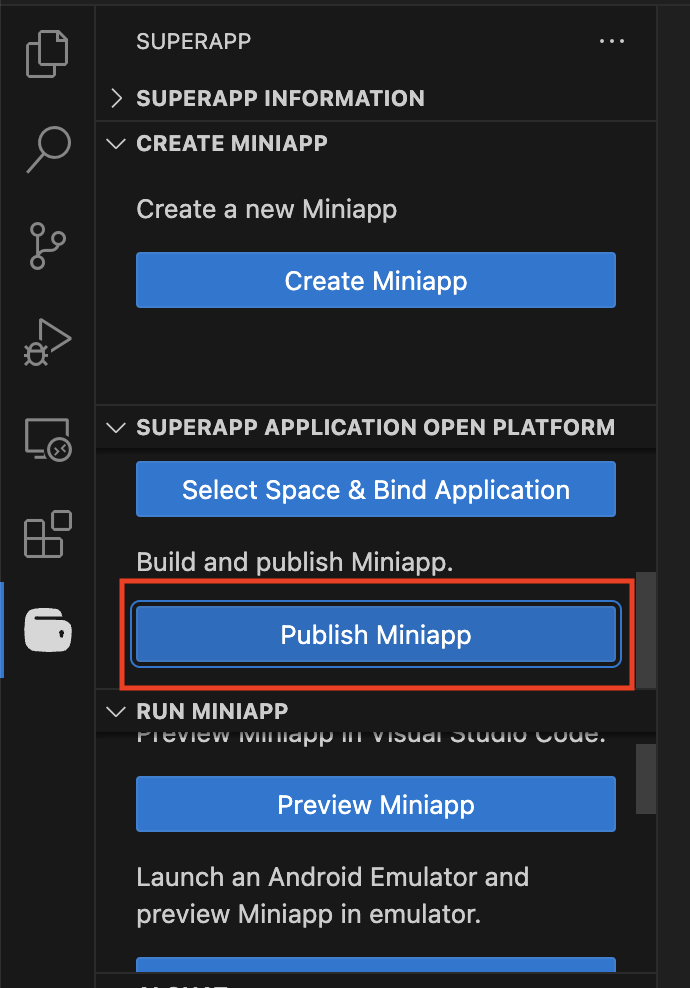
Task: Click the 'Build and publish Miniapp.' text
Action: [x=295, y=561]
